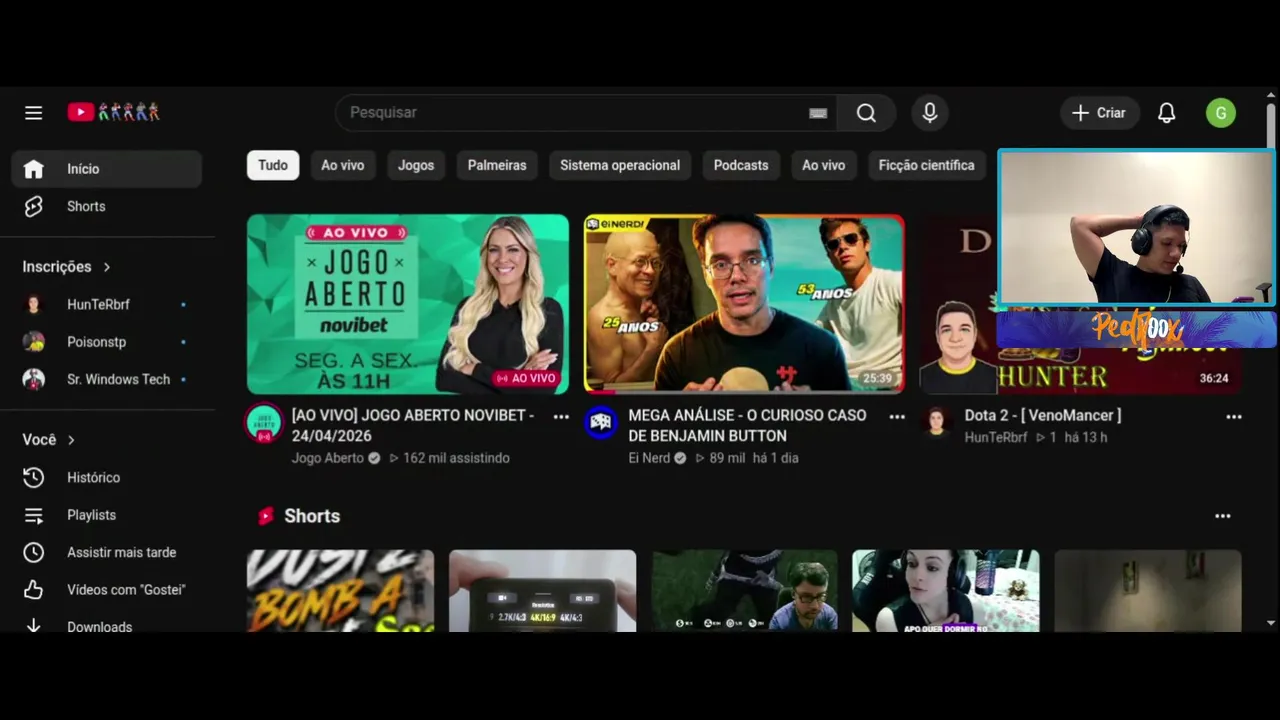The width and height of the screenshot is (1280, 720).
Task: Click the Downloads arrow icon
Action: pos(34,626)
